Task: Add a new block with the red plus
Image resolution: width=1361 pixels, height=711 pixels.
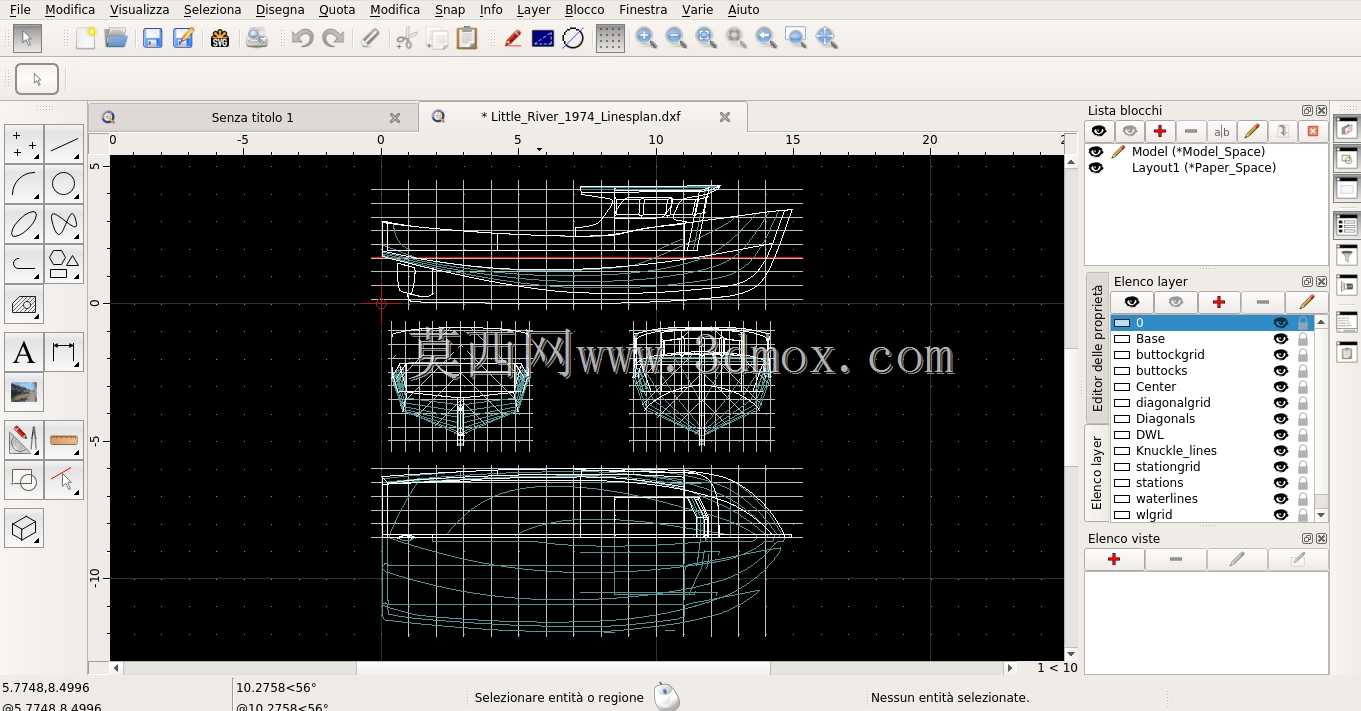Action: pyautogui.click(x=1160, y=131)
